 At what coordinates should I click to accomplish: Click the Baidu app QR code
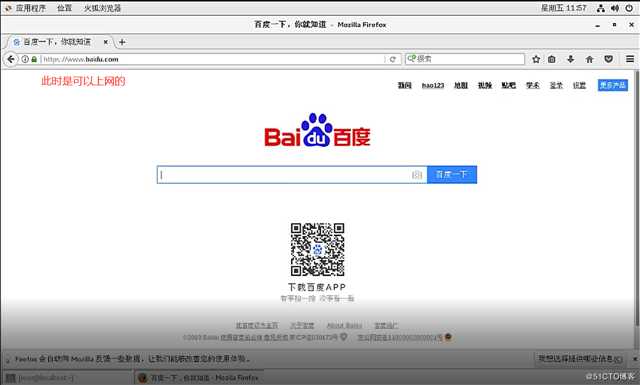318,249
